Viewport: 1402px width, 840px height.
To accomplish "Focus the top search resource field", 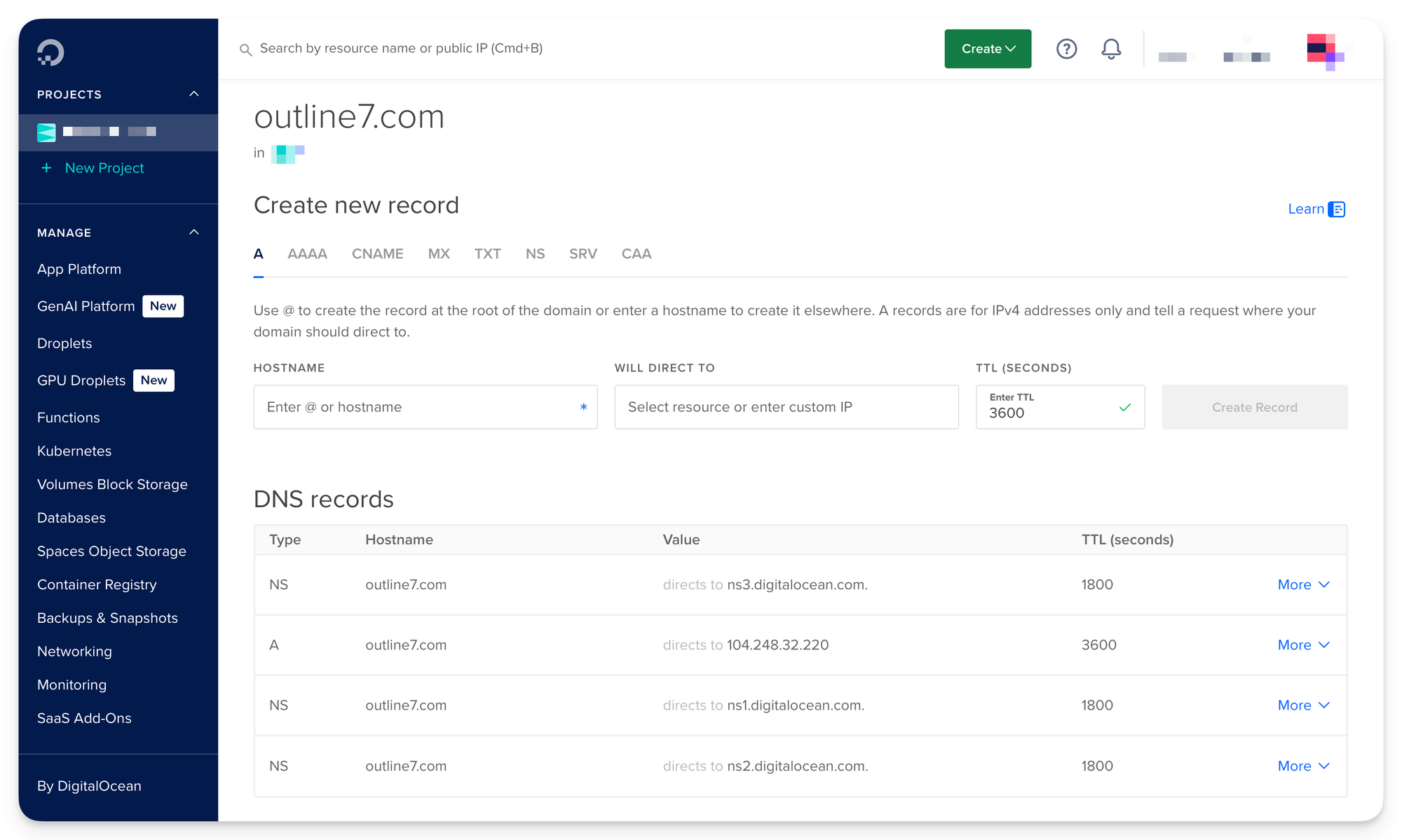I will [401, 49].
